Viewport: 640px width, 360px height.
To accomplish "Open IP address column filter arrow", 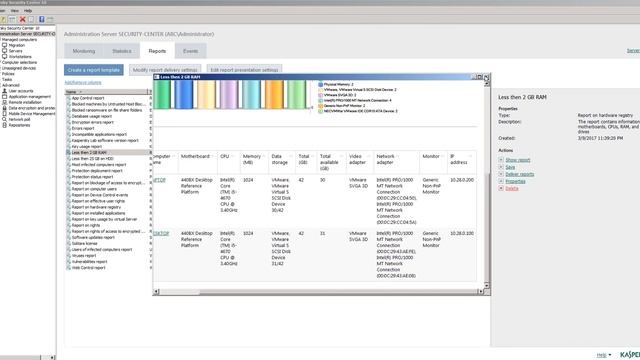I will point(470,156).
